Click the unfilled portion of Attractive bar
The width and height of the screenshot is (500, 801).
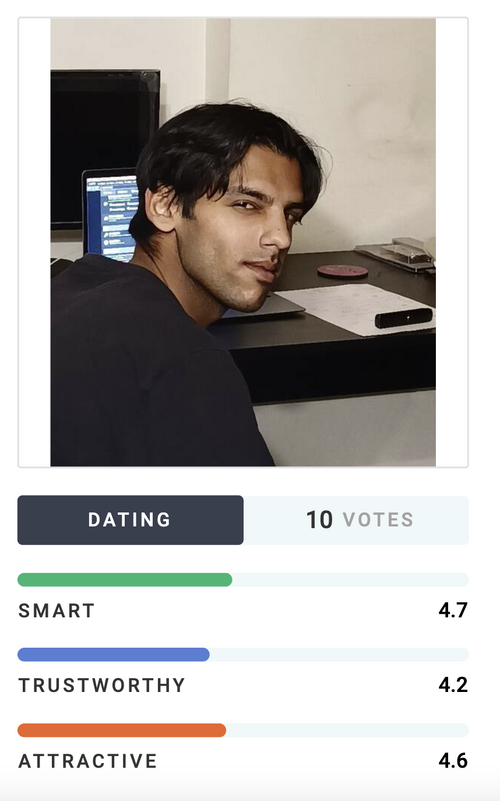(x=347, y=731)
